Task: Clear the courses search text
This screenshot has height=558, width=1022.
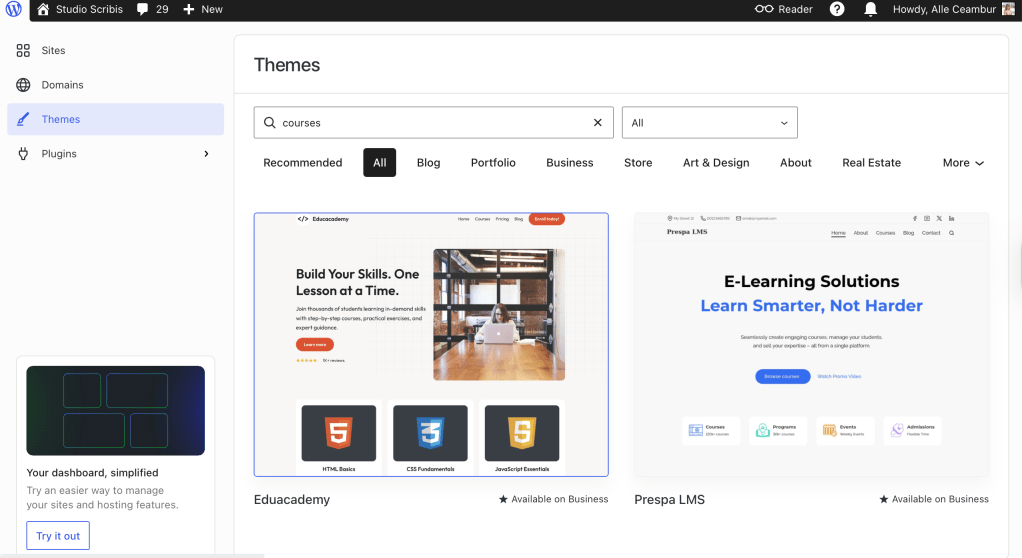Action: pyautogui.click(x=598, y=123)
